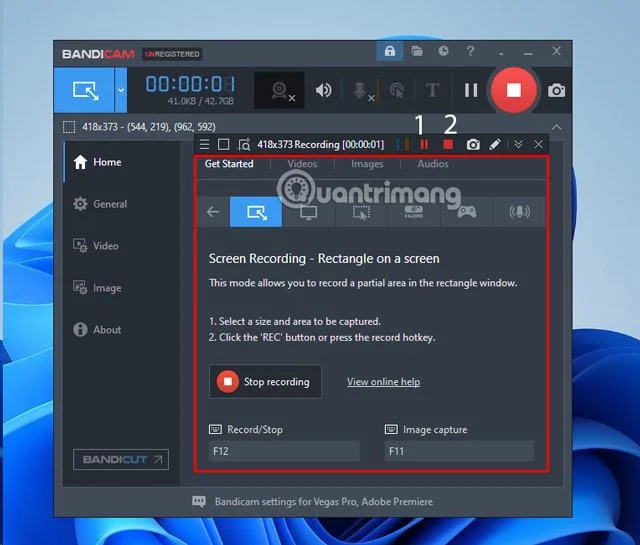Click the back arrow in mode bar
Screen dimensions: 640x545
tap(213, 212)
